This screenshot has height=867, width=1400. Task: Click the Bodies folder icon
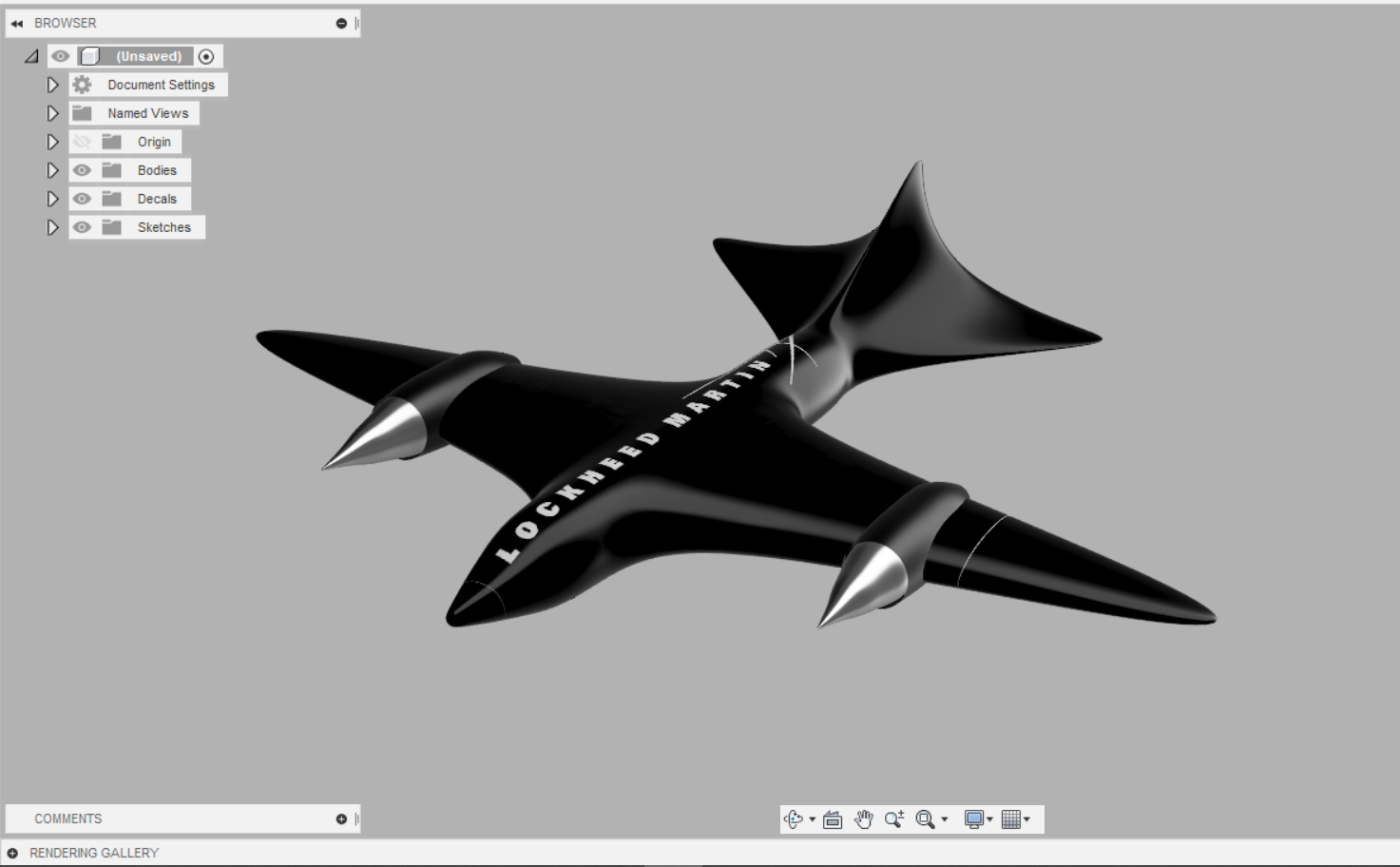(112, 170)
